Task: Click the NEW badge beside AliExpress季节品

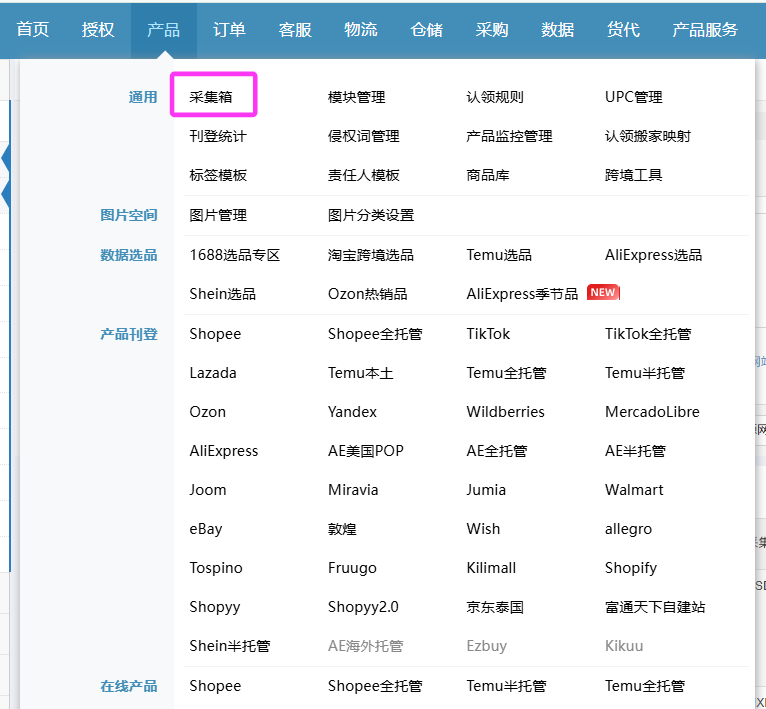Action: [x=603, y=293]
